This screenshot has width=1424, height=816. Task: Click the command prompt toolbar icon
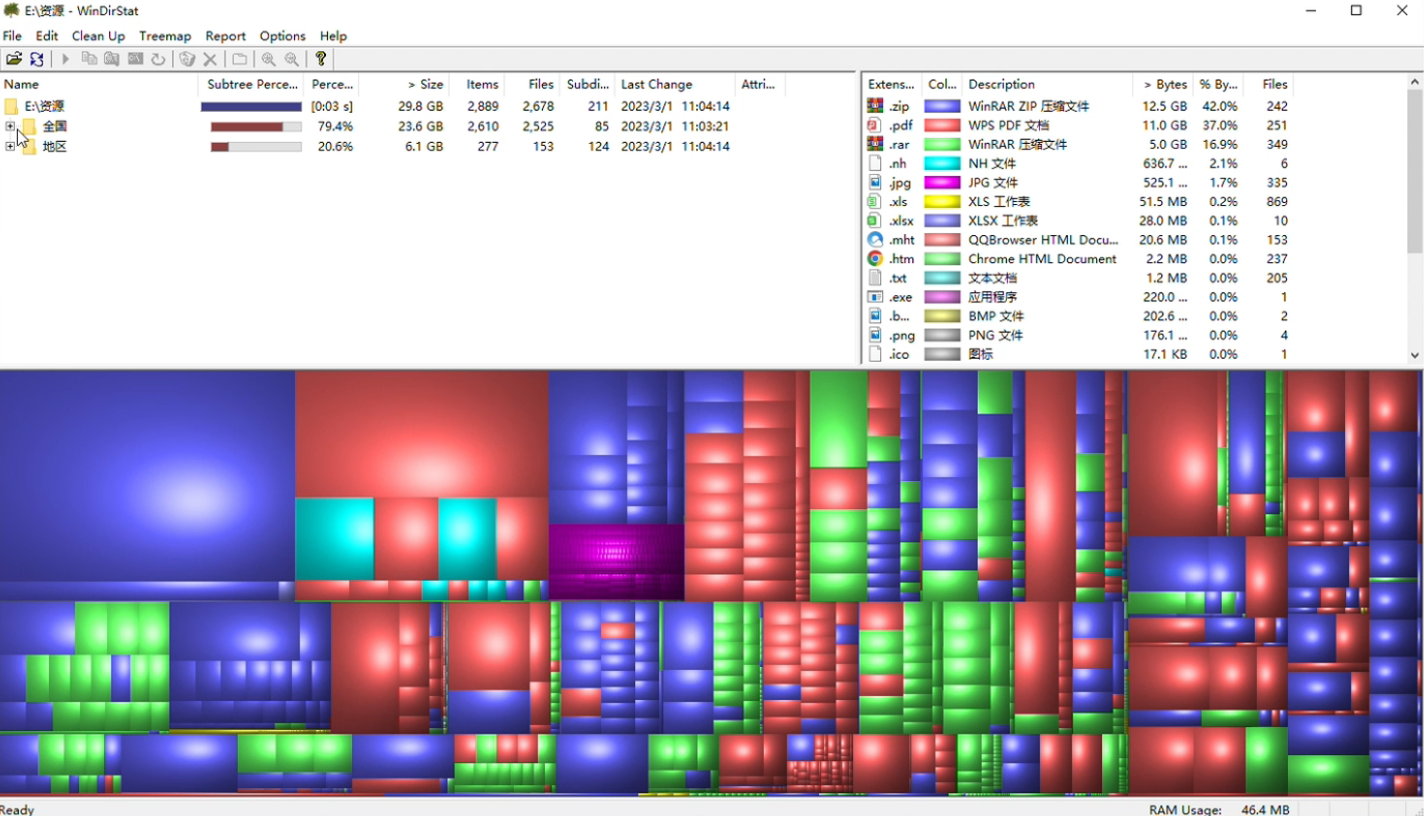135,59
